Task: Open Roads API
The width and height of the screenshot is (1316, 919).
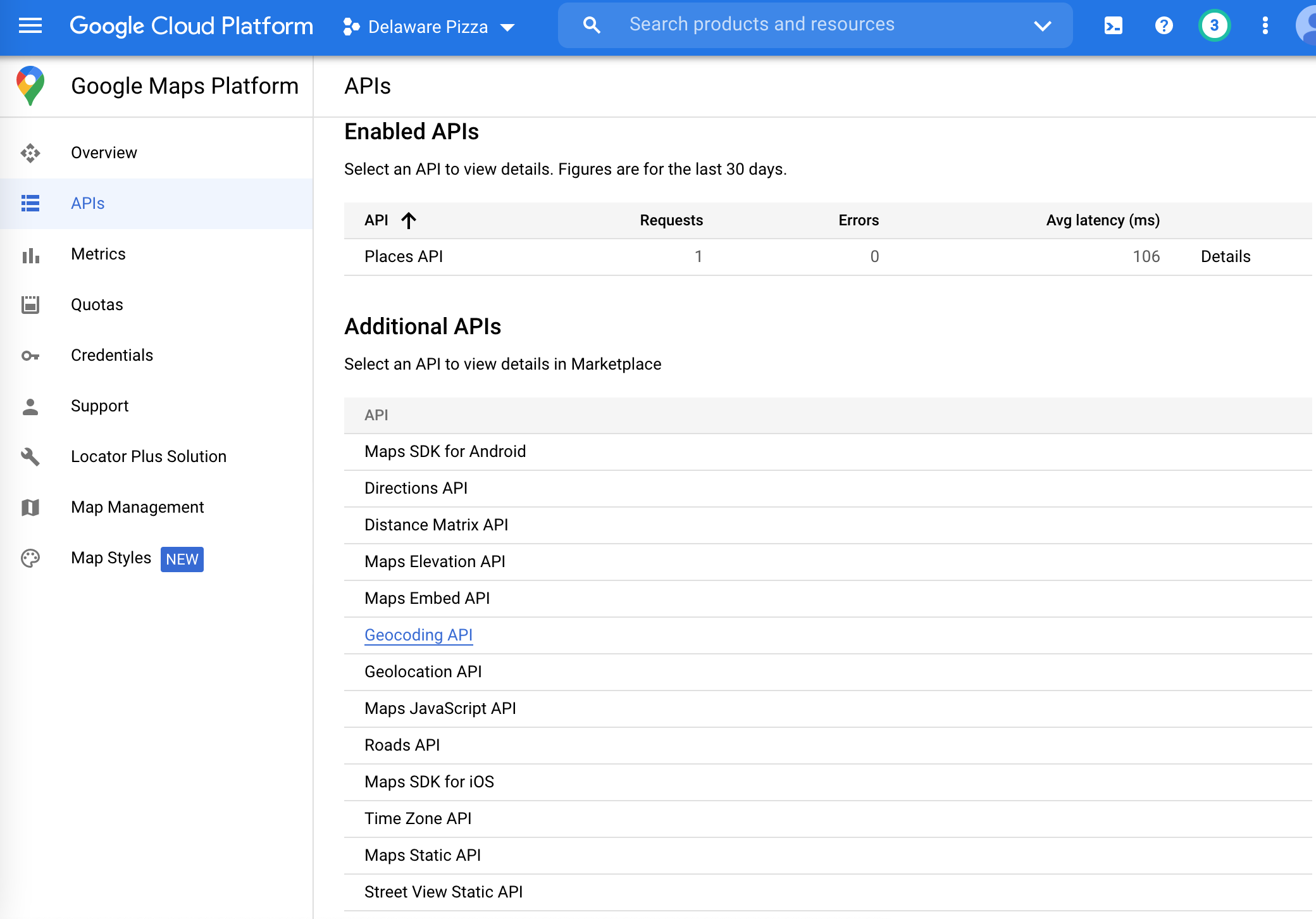Action: coord(402,745)
